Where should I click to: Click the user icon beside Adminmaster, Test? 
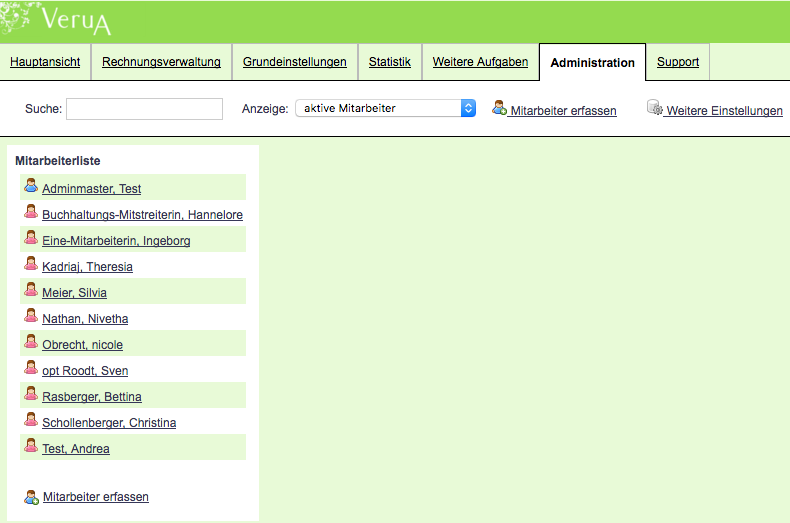(31, 186)
